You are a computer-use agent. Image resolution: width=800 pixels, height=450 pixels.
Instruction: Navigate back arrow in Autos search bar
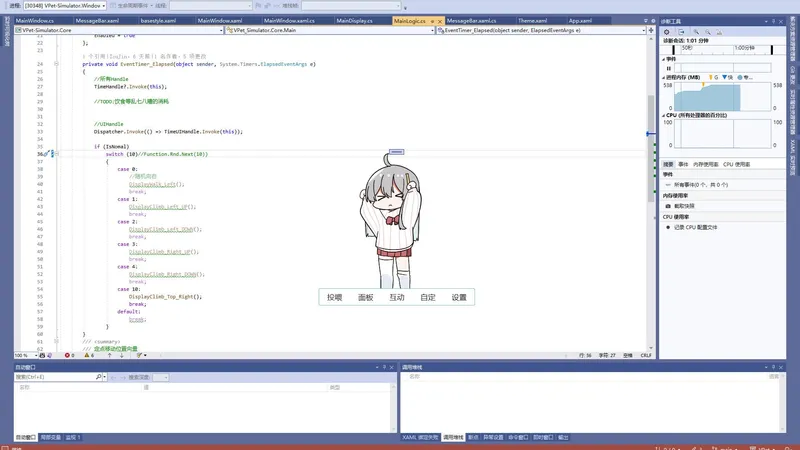(113, 378)
